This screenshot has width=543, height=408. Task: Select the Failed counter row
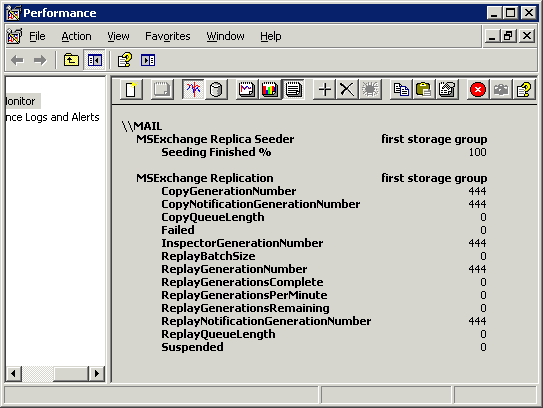coord(178,230)
